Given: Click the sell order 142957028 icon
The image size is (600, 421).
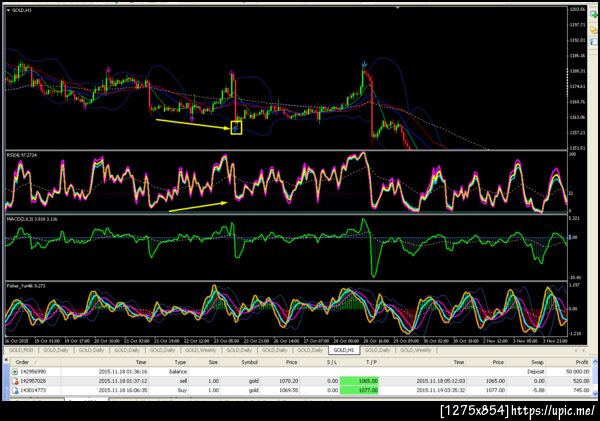Looking at the screenshot, I should pyautogui.click(x=15, y=381).
